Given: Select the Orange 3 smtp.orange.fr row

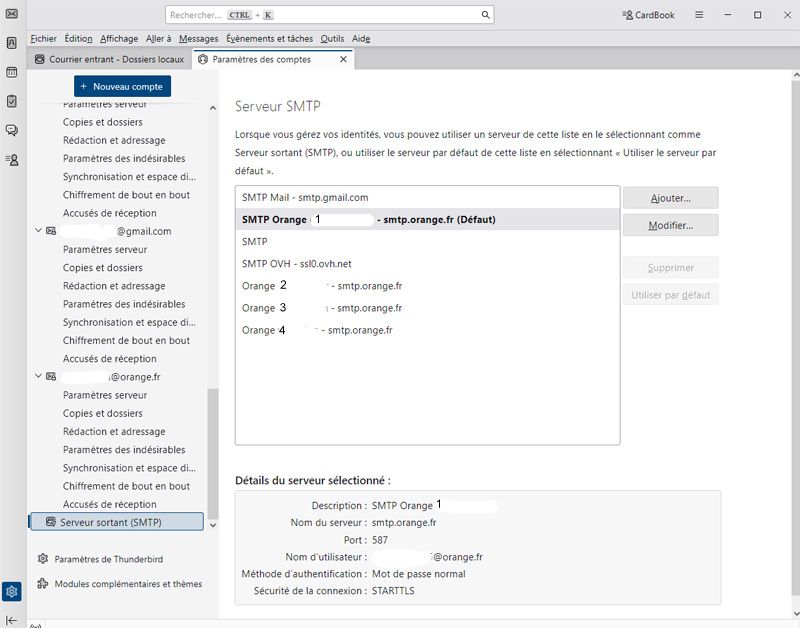Looking at the screenshot, I should point(428,308).
